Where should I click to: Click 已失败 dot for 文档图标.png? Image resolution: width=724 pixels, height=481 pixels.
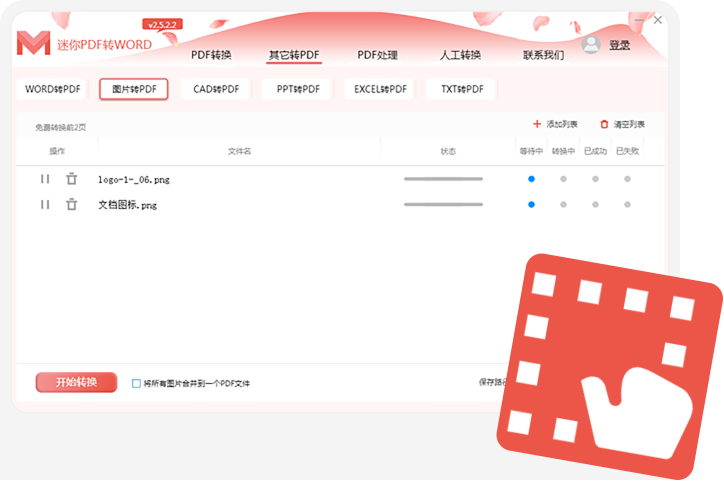(627, 204)
